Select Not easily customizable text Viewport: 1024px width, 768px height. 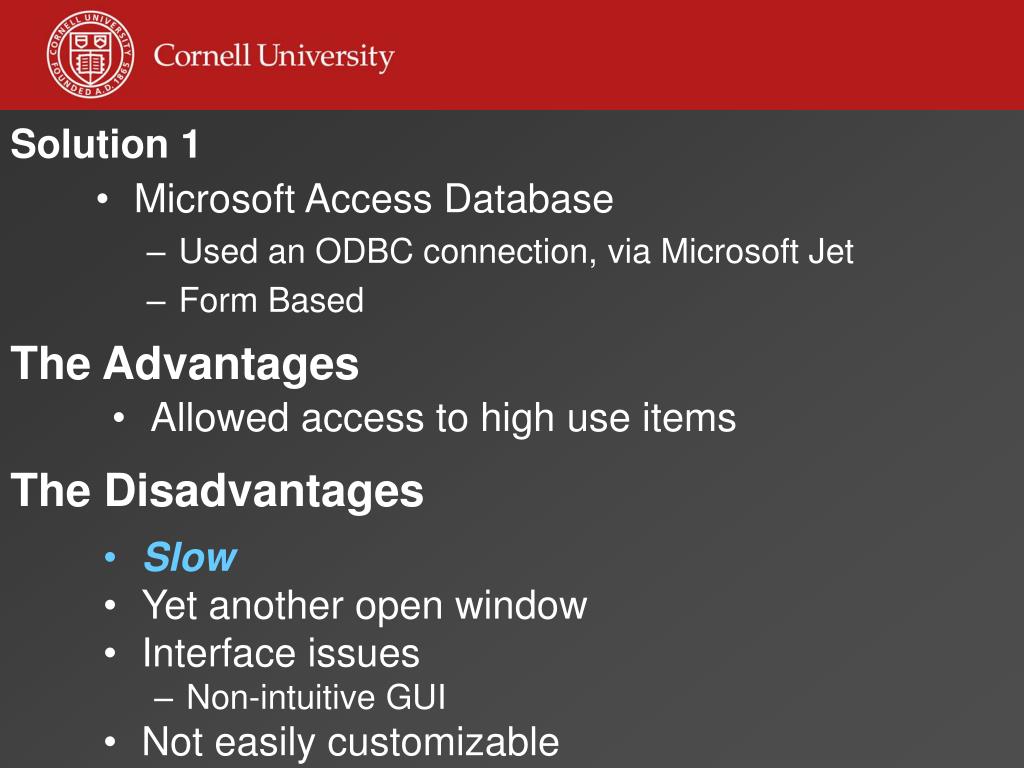[351, 743]
